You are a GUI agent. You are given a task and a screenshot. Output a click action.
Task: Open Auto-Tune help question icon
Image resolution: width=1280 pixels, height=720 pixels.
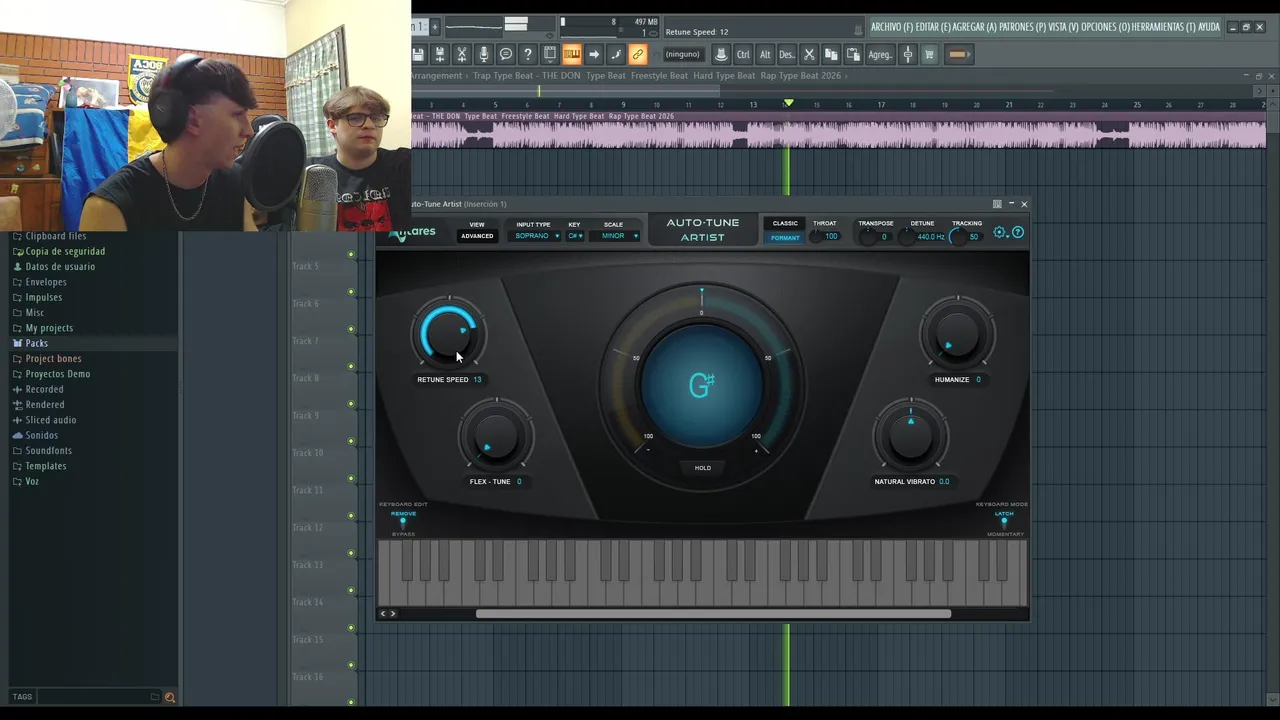(1018, 233)
